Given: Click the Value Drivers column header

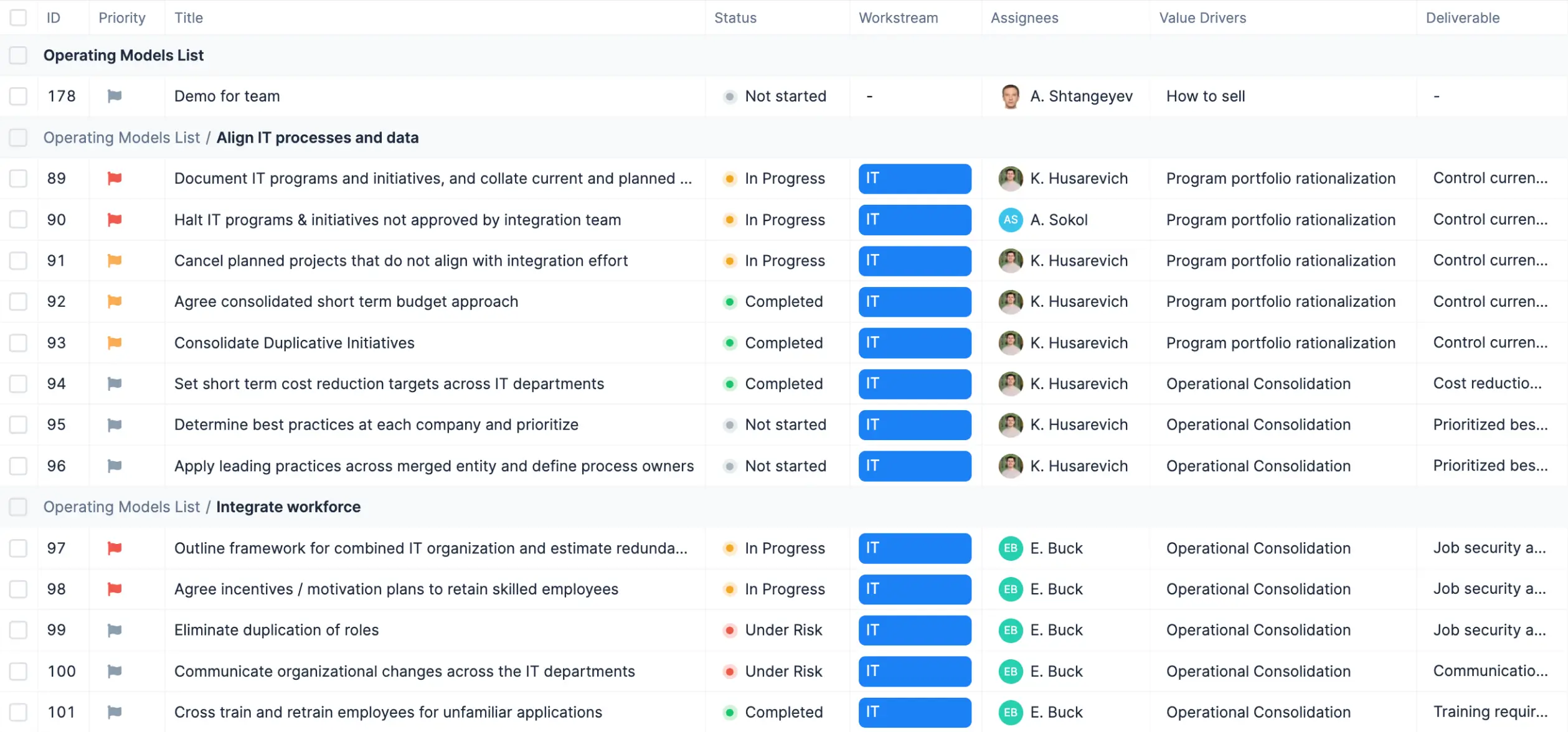Looking at the screenshot, I should (x=1202, y=17).
